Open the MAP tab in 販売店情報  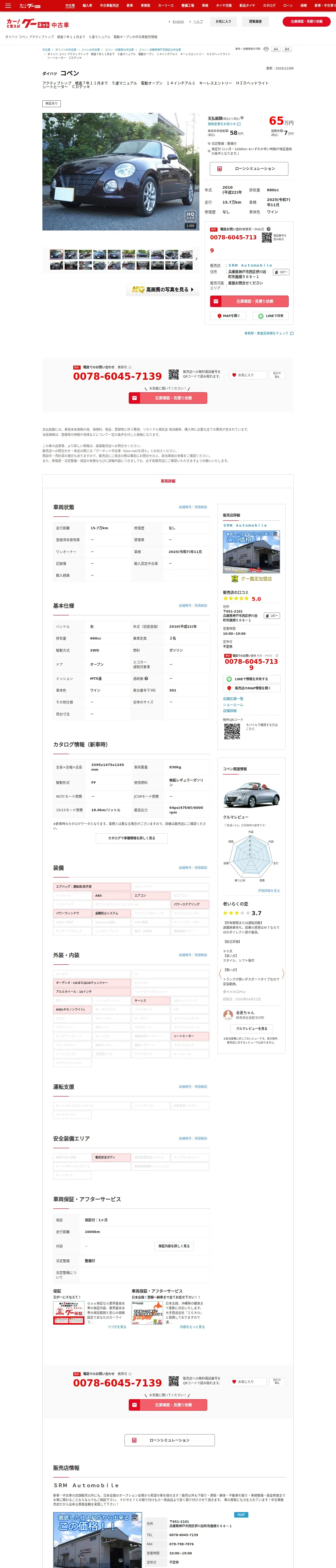coord(242,1515)
